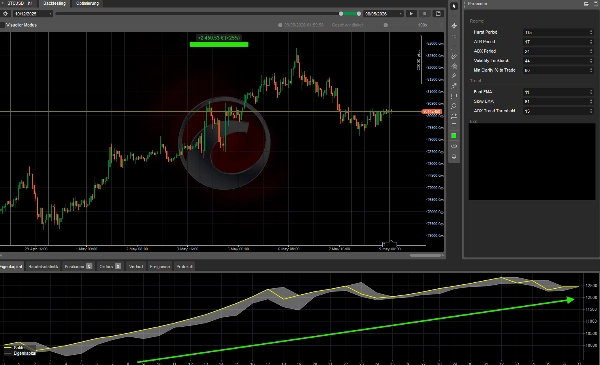Click the green profit label above chart
The image size is (600, 365).
point(219,38)
